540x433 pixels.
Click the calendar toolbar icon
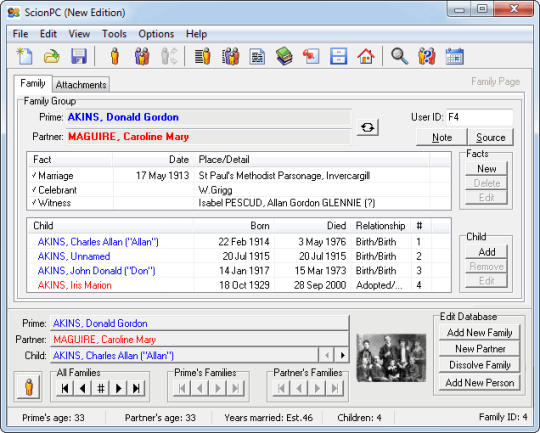(455, 56)
